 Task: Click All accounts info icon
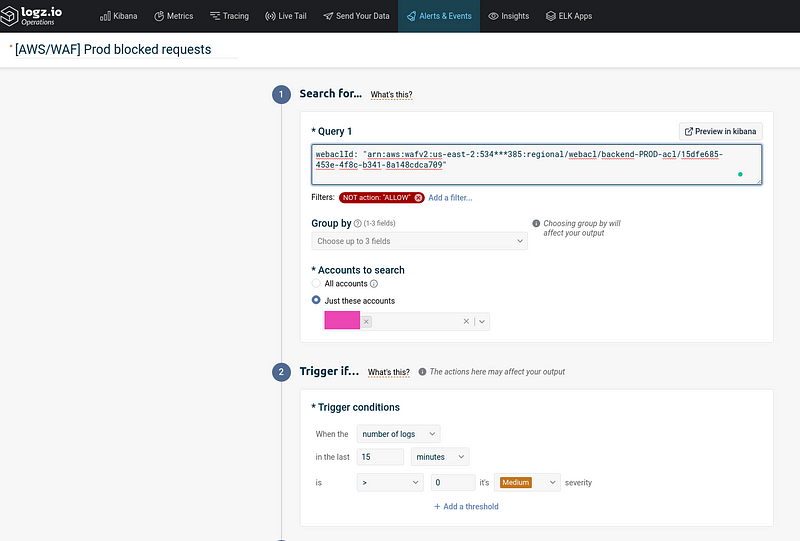[373, 284]
